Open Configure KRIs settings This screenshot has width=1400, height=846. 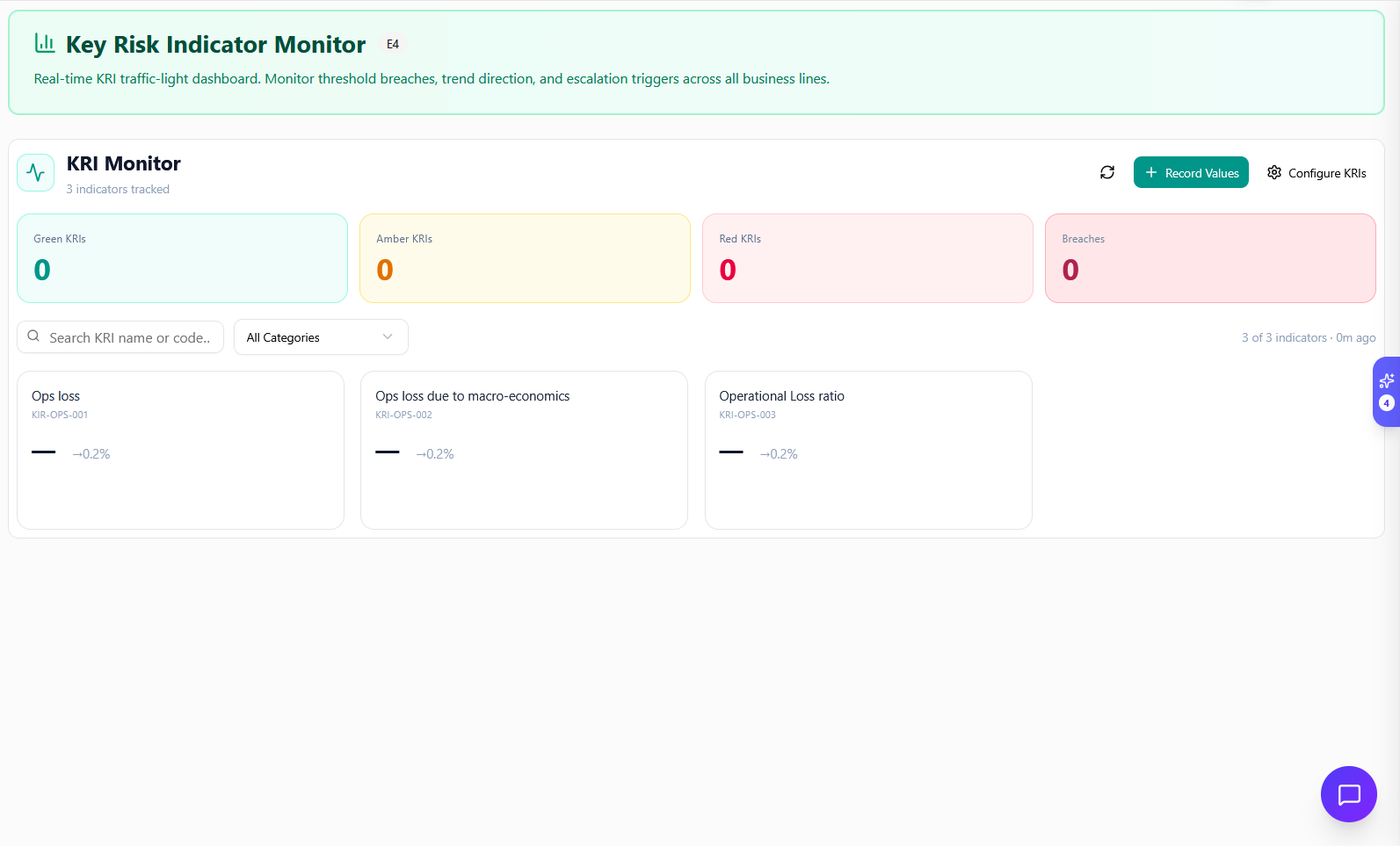coord(1317,172)
